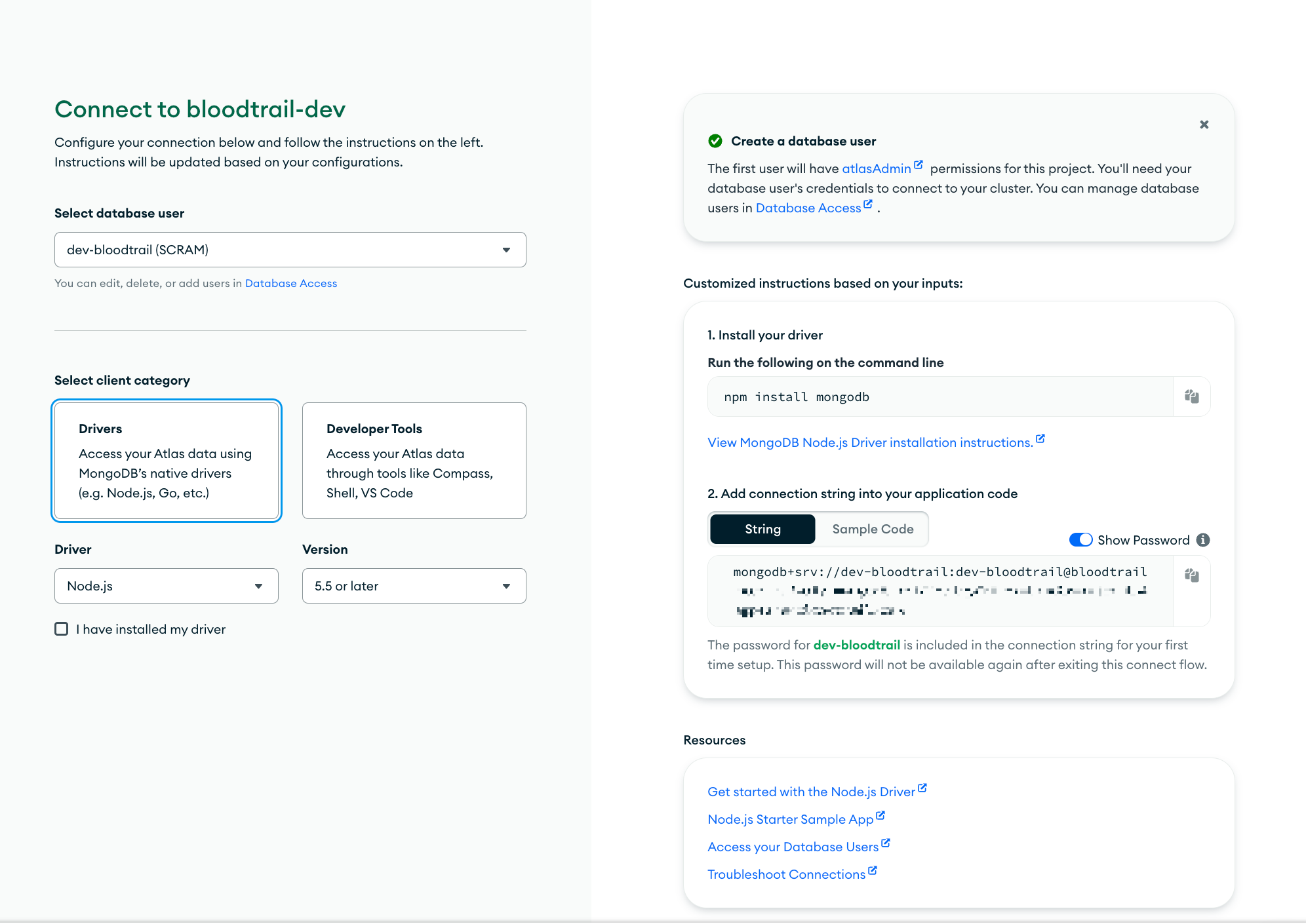Open the database user dropdown
This screenshot has width=1306, height=924.
[290, 250]
